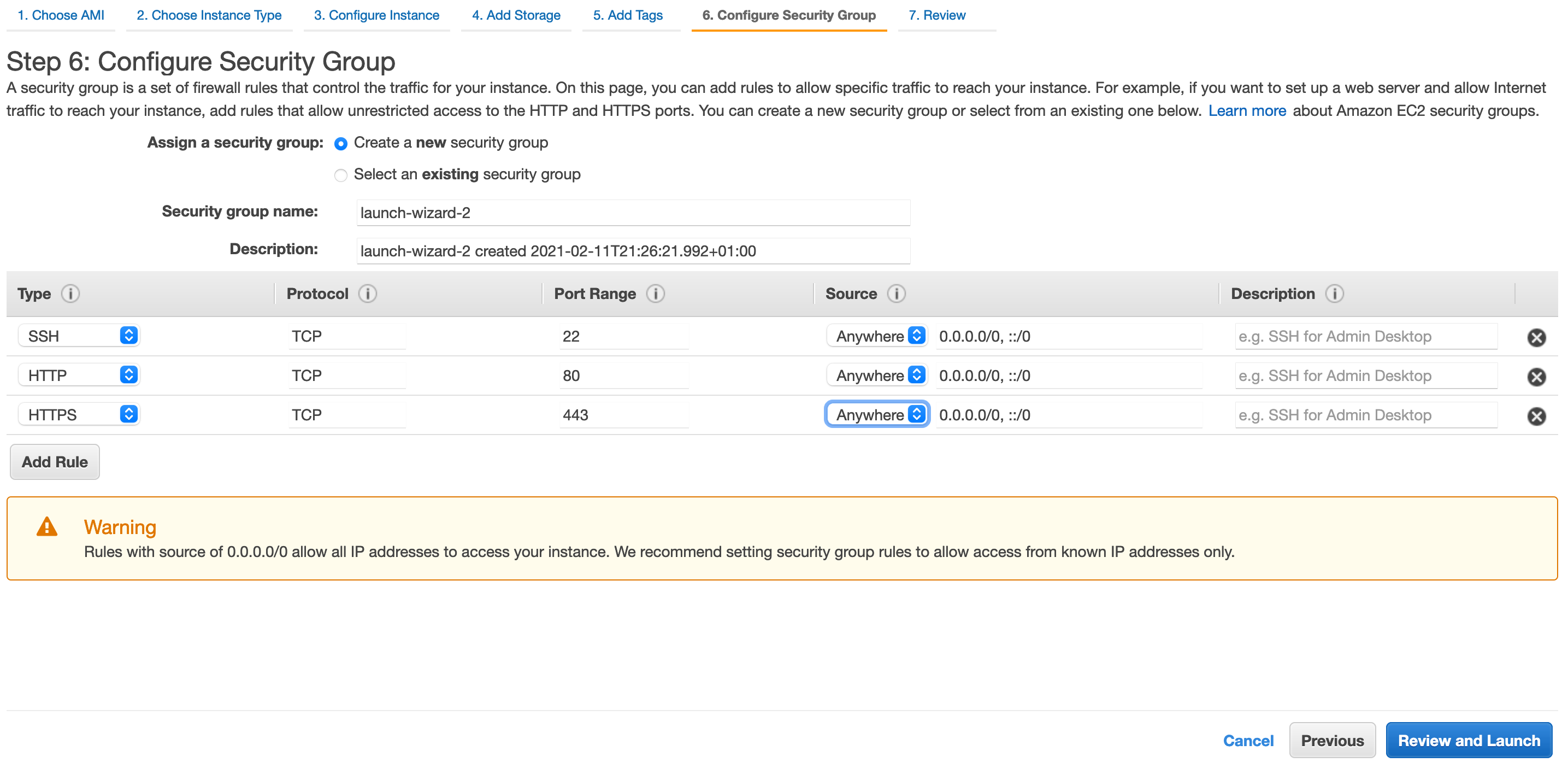The height and width of the screenshot is (774, 1568).
Task: Open the HTTPS type dropdown
Action: (x=79, y=415)
